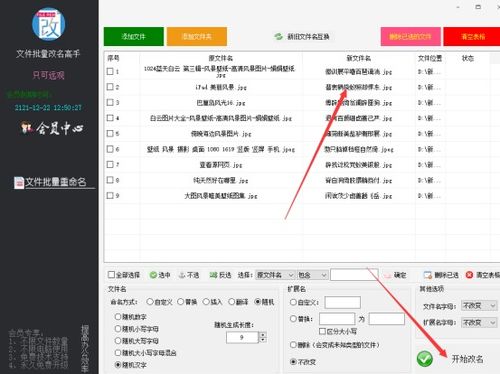Image resolution: width=500 pixels, height=374 pixels.
Task: Click the red 清空表格 icon in the selection bar
Action: pos(469,275)
